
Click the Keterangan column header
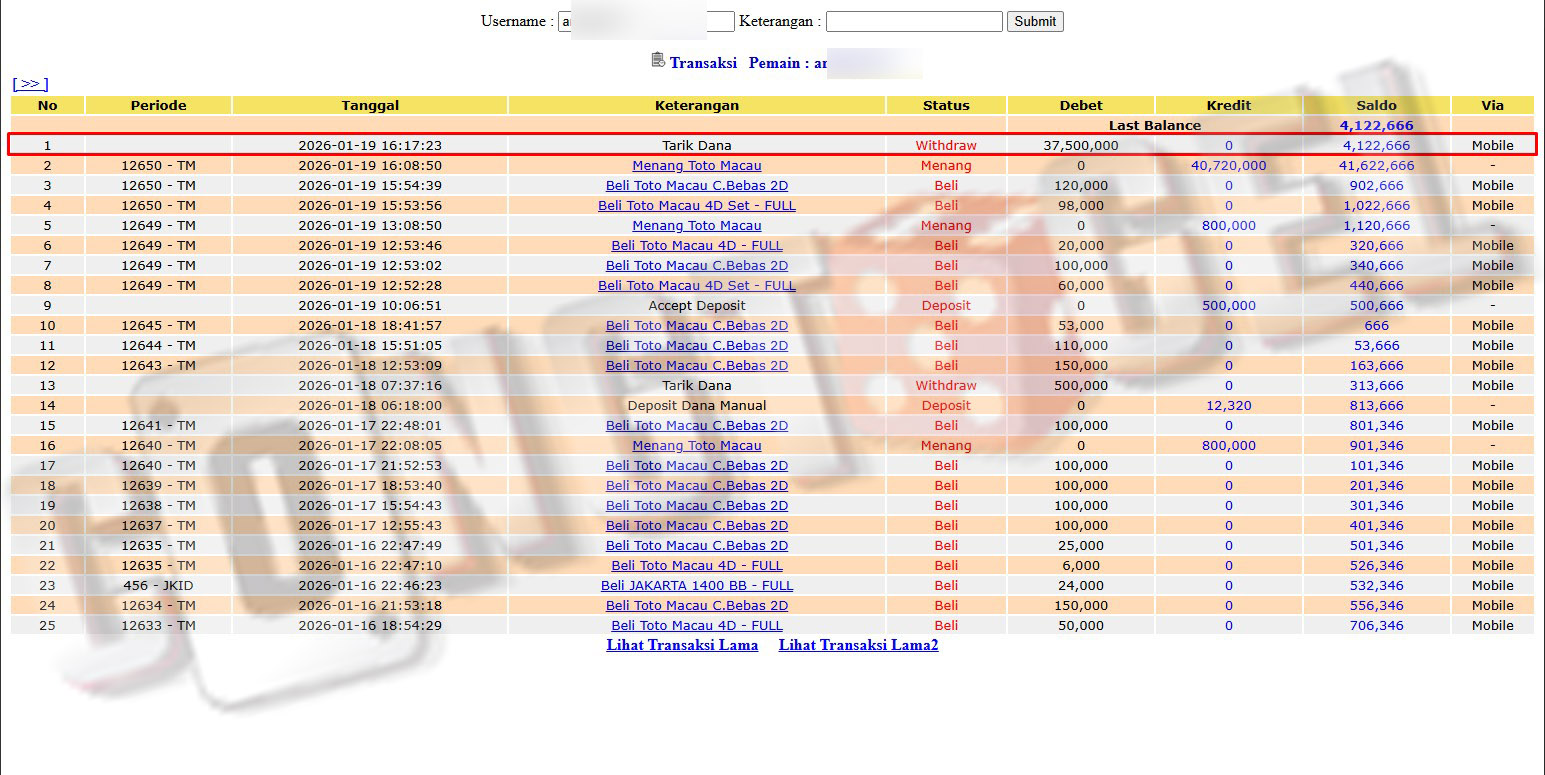pos(696,105)
